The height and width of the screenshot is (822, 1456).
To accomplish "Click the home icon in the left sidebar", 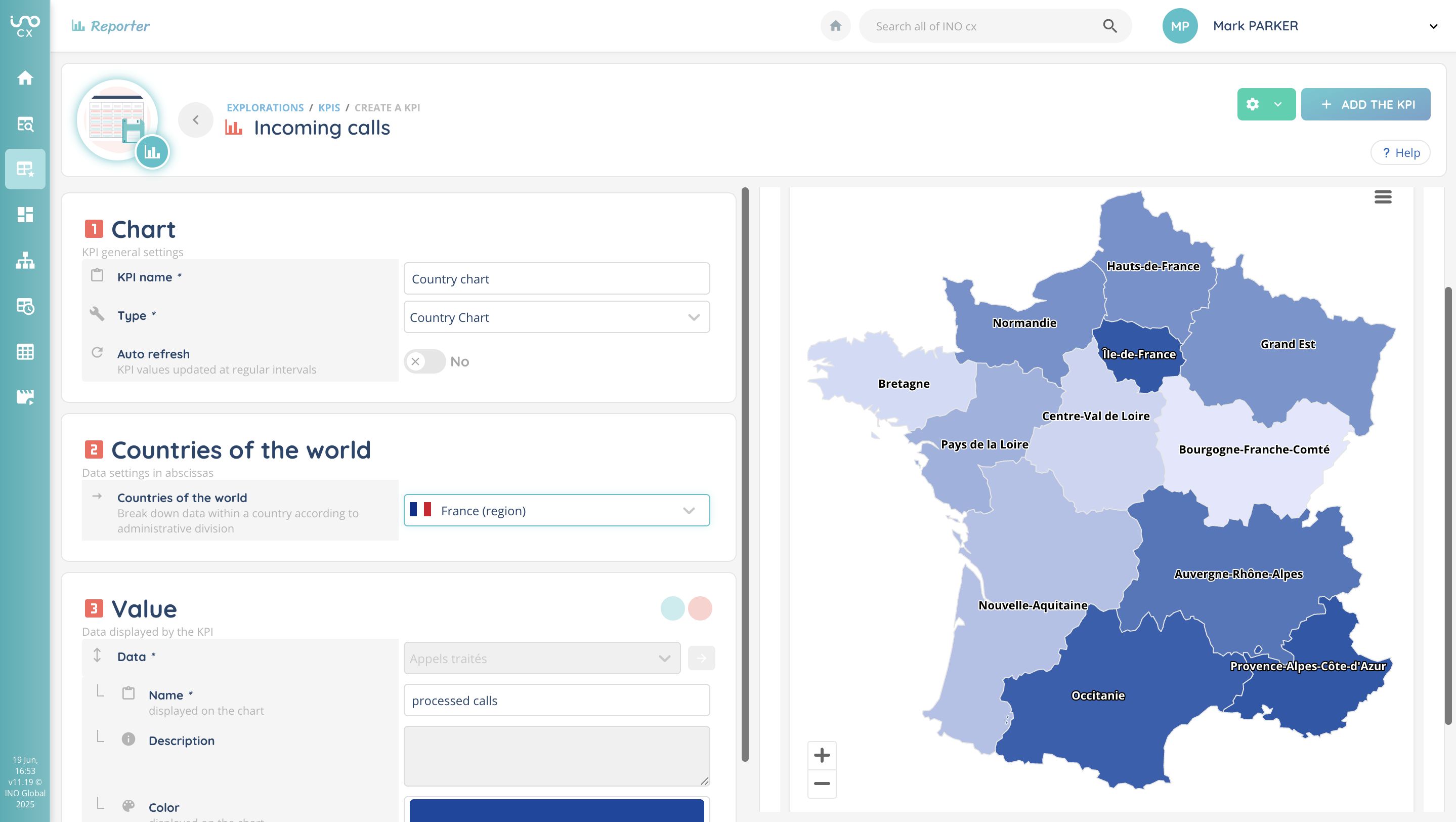I will pos(25,77).
